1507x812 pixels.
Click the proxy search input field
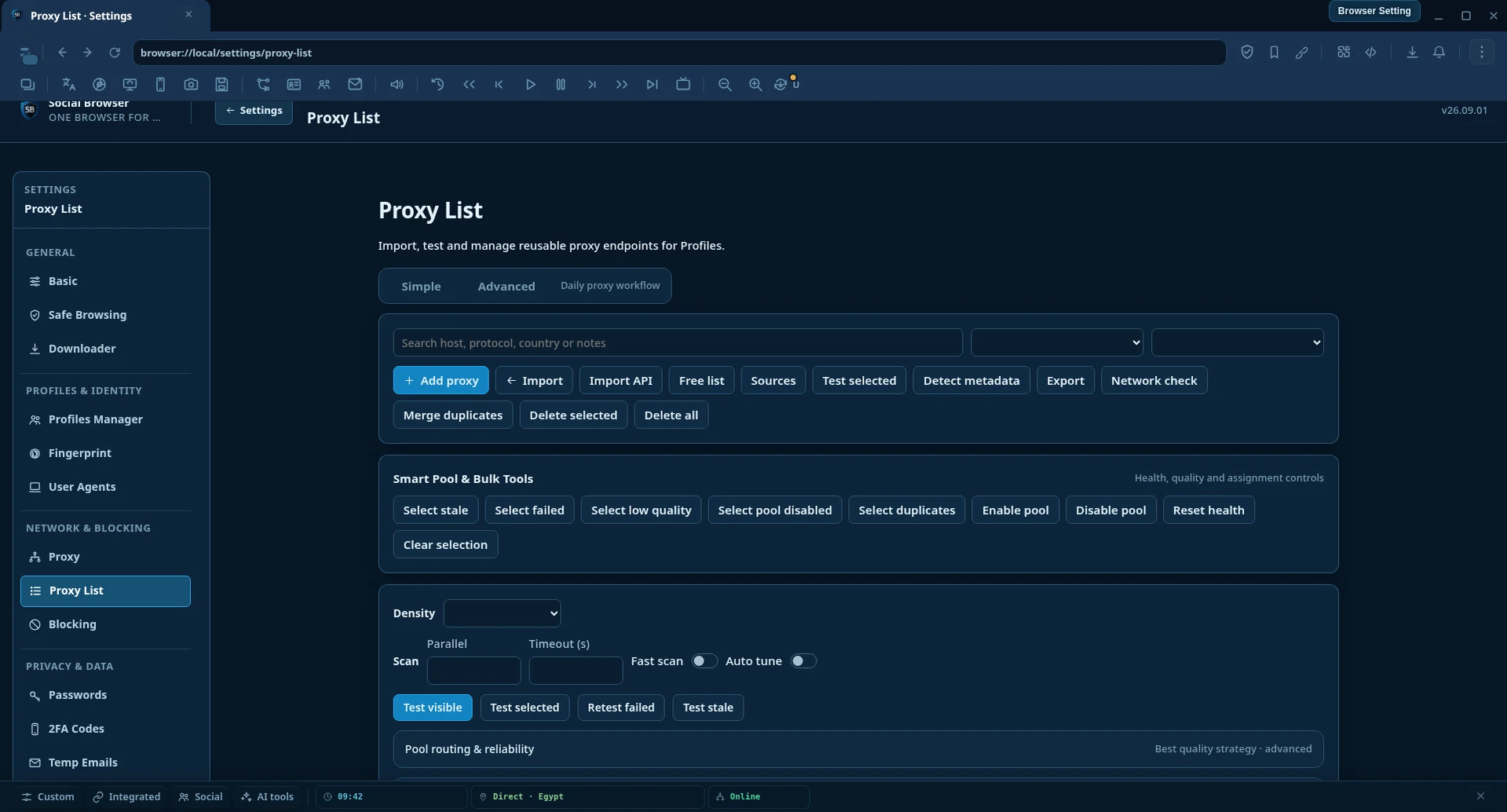pos(677,342)
